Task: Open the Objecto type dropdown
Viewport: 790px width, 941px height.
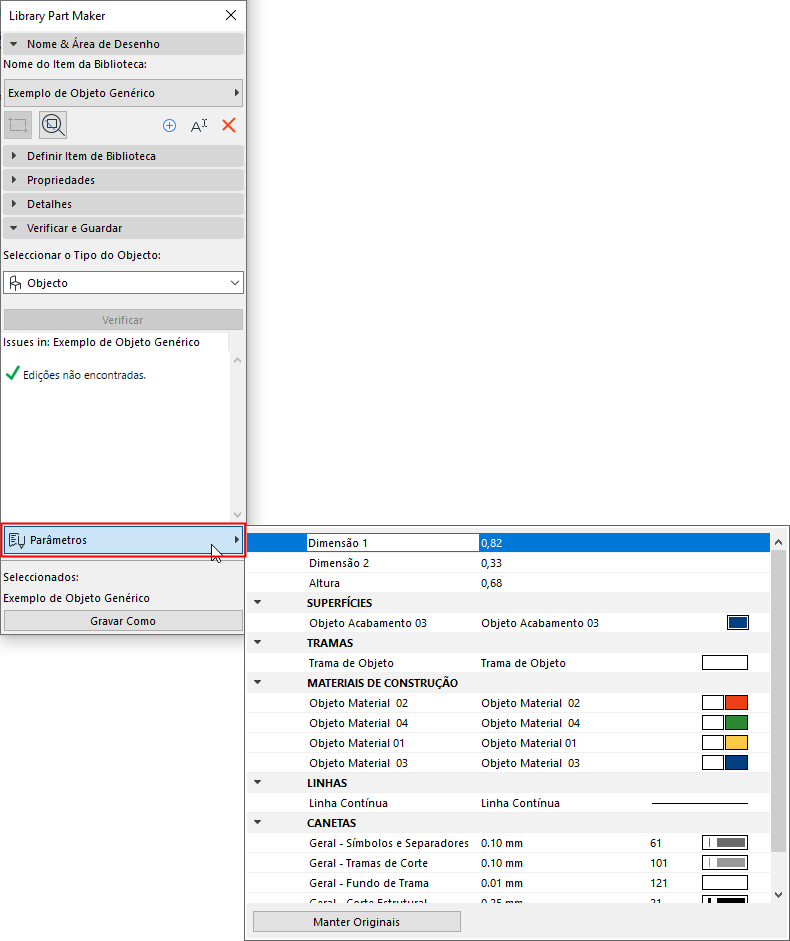Action: click(x=124, y=283)
